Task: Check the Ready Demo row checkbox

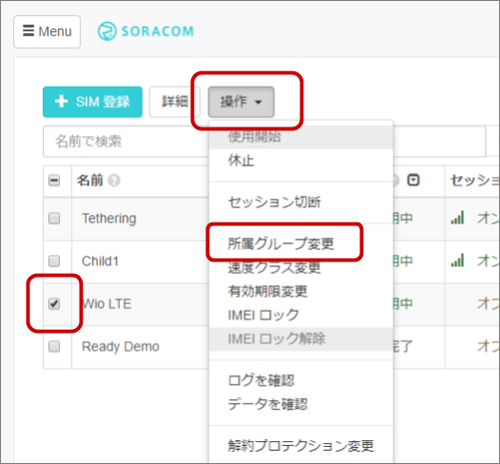Action: click(54, 346)
